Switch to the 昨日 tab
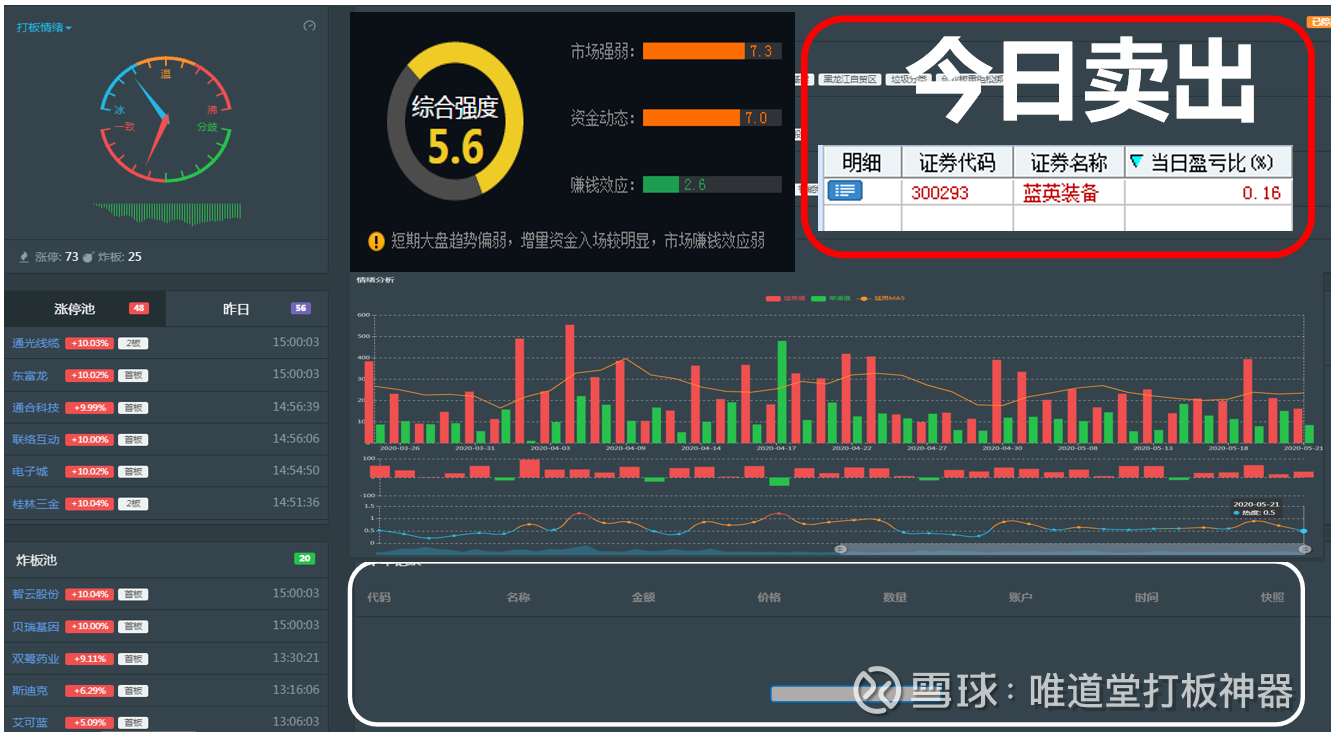The image size is (1336, 735). coord(247,309)
